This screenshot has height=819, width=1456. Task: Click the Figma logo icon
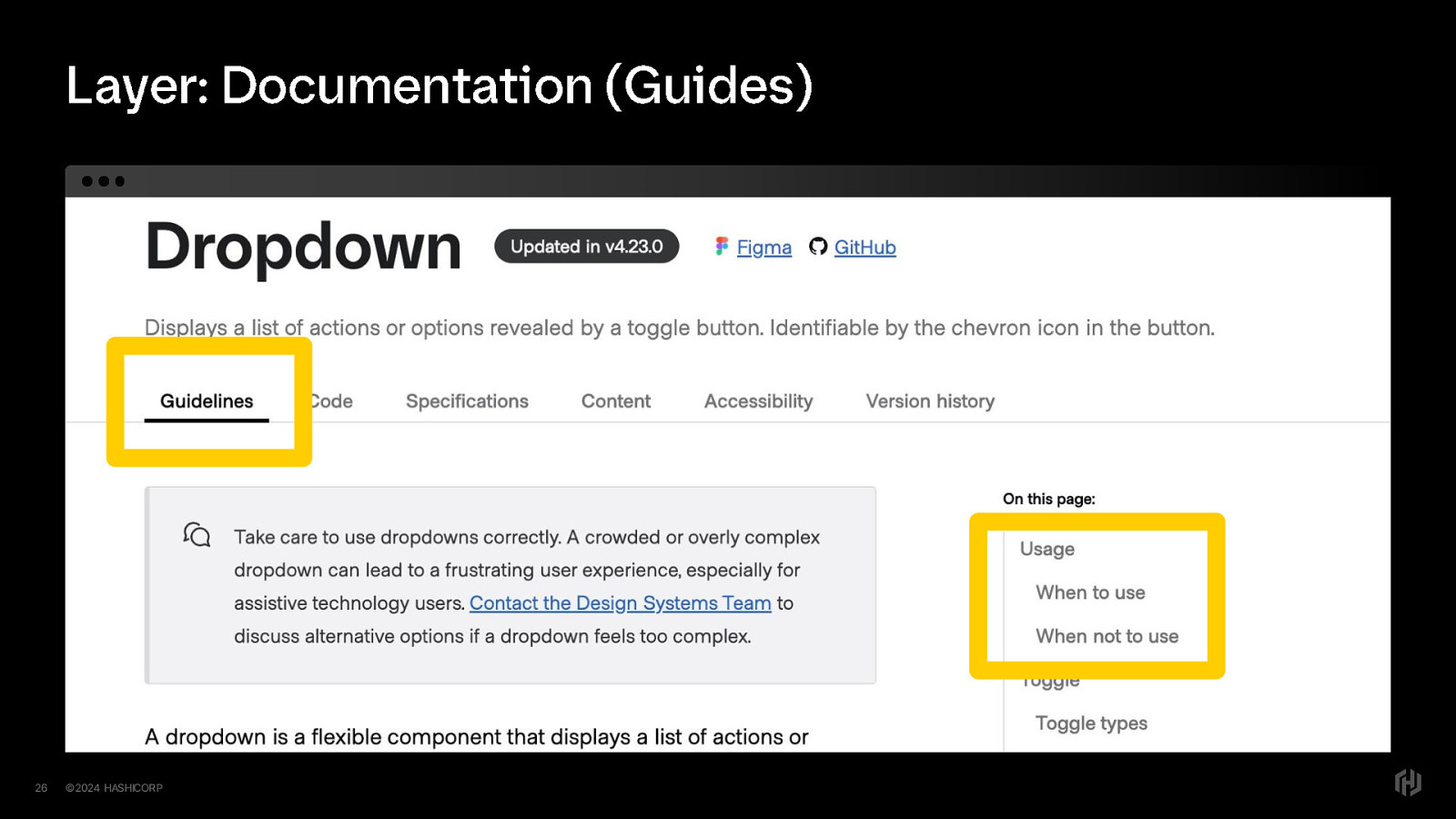tap(722, 247)
